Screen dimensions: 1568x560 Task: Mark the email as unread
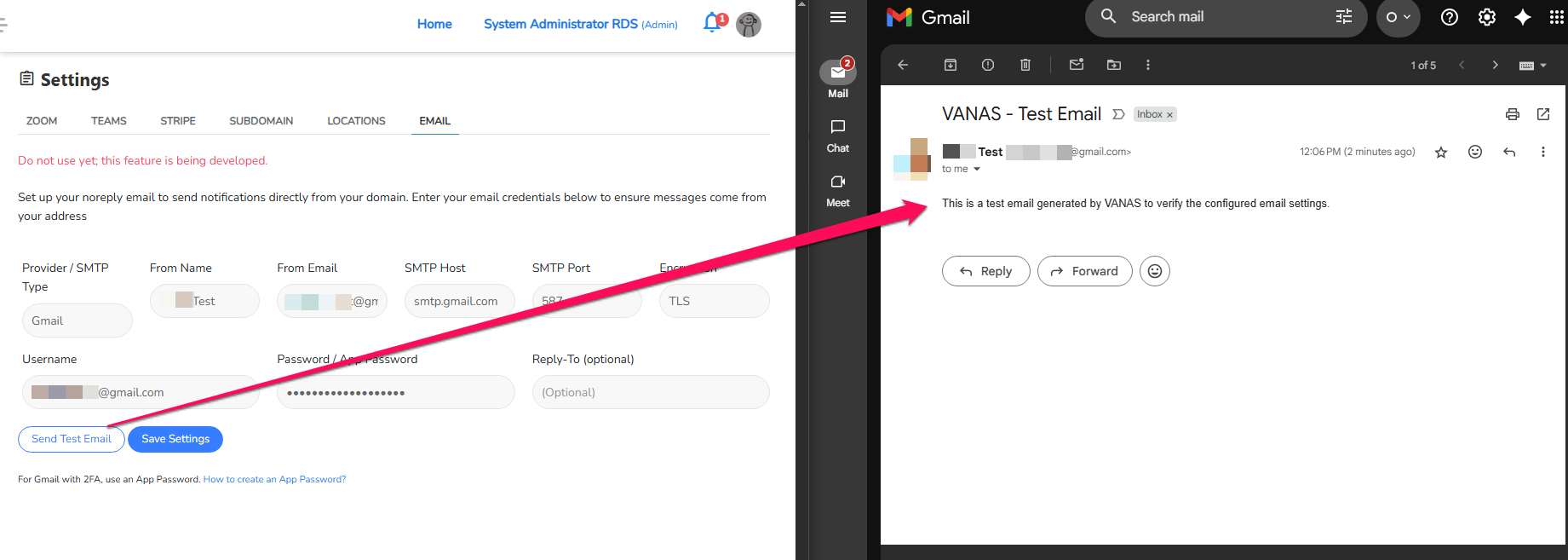click(1077, 65)
